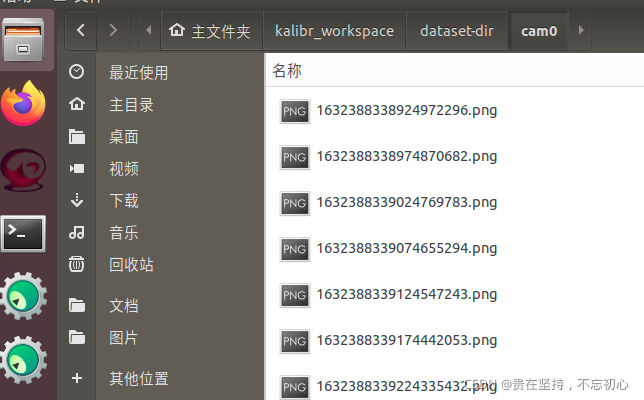Image resolution: width=644 pixels, height=400 pixels.
Task: Click the folder icon beside 图片
Action: point(77,337)
